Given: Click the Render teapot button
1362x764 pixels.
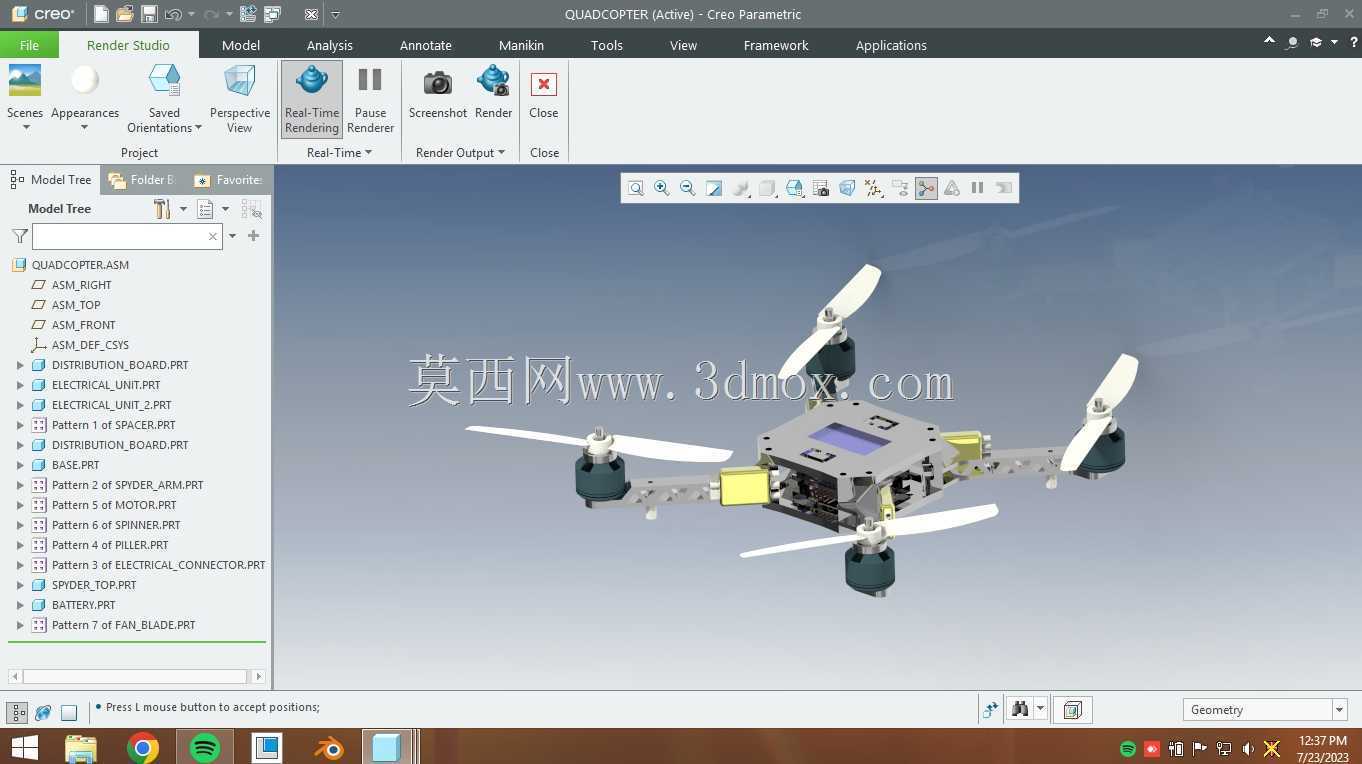Looking at the screenshot, I should 493,93.
